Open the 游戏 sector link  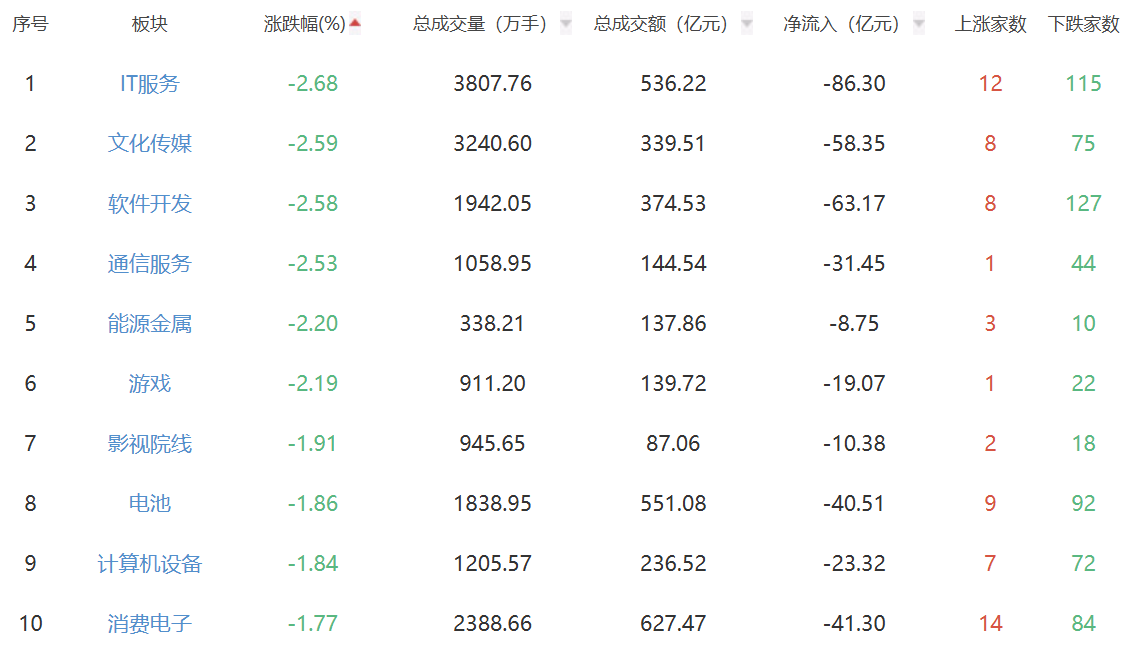coord(150,384)
